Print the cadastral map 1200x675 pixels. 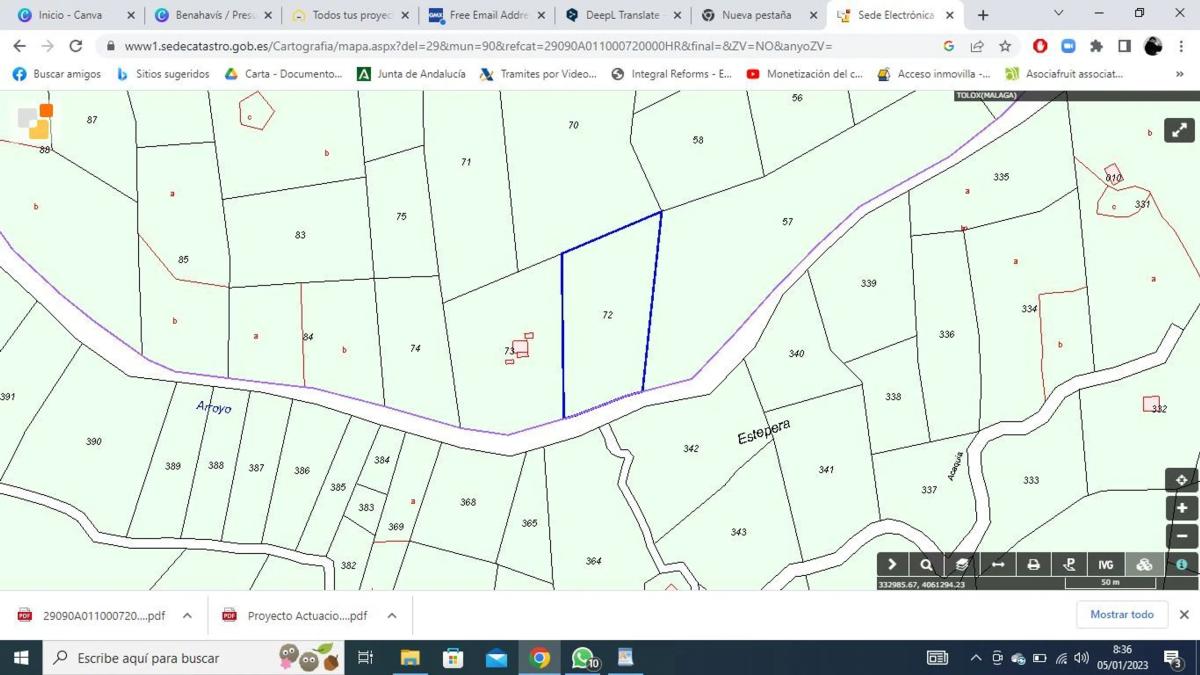(x=1033, y=565)
